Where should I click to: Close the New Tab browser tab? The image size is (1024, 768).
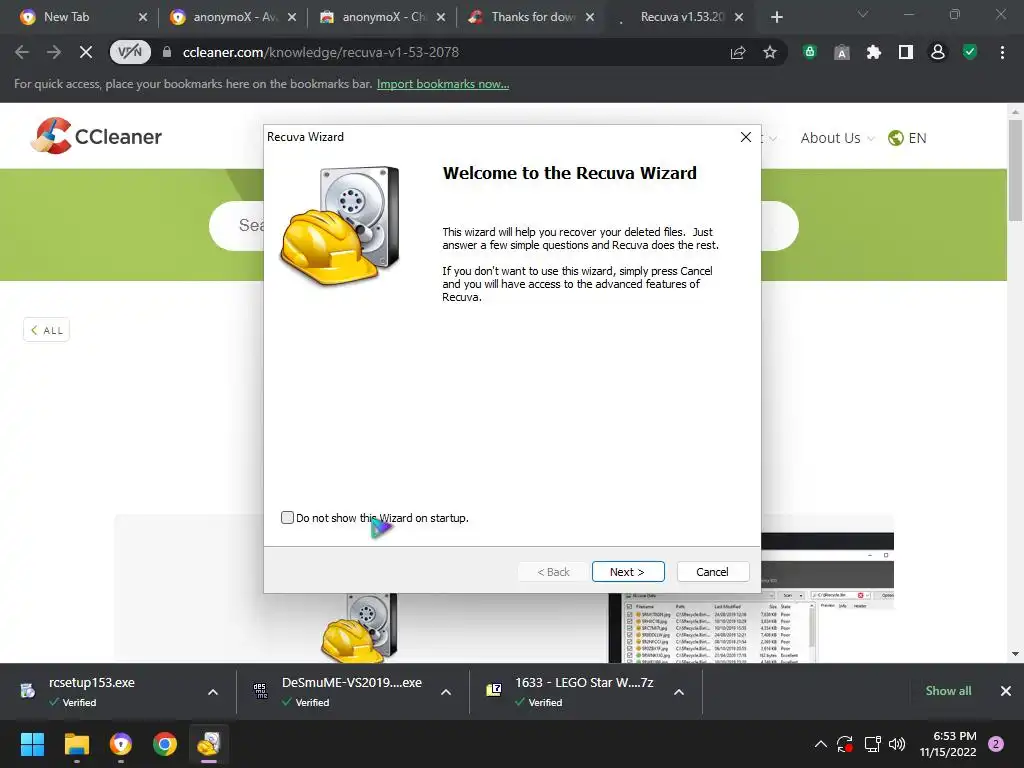tap(143, 17)
